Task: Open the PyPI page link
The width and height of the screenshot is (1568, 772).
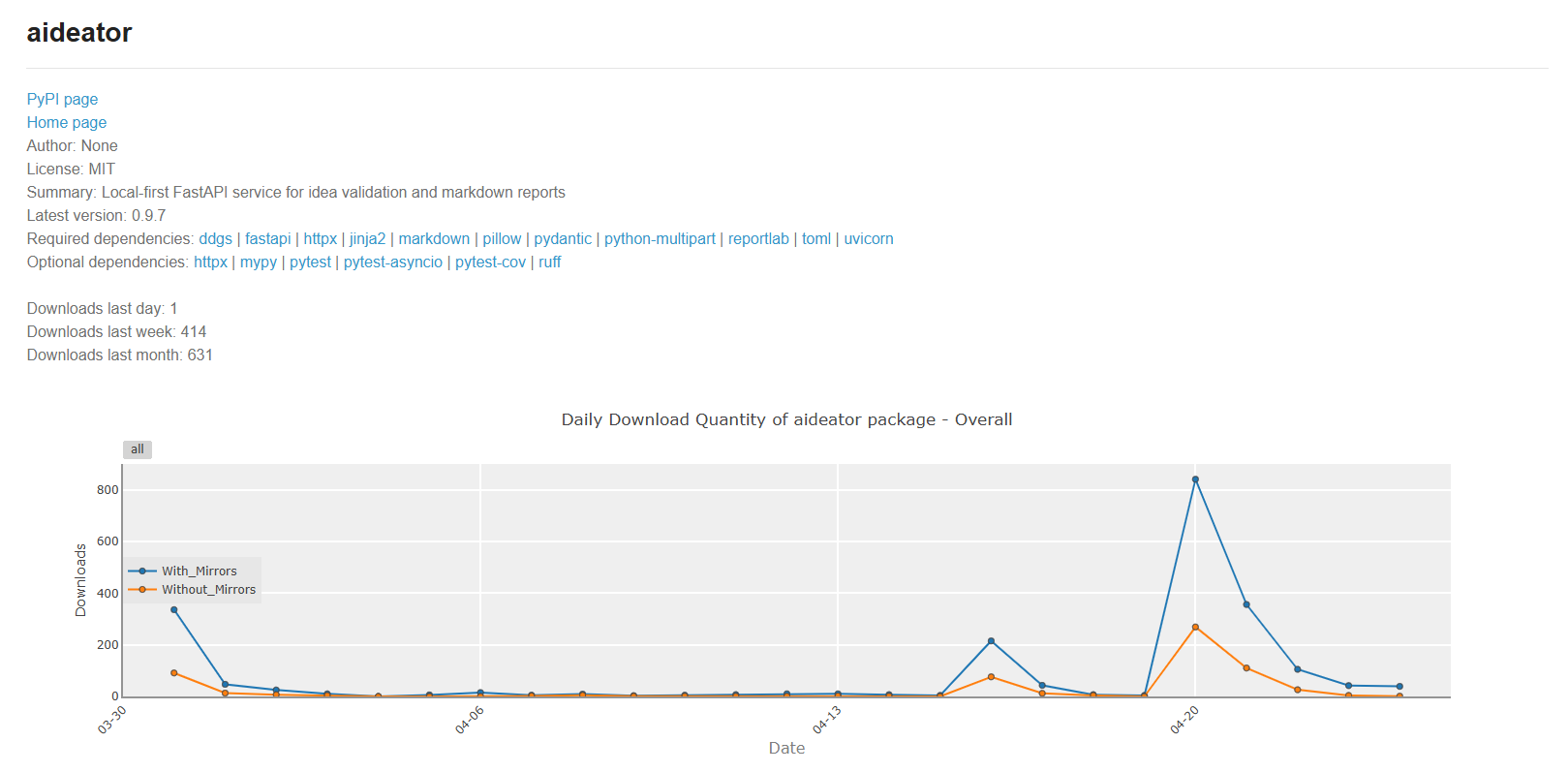Action: point(62,99)
